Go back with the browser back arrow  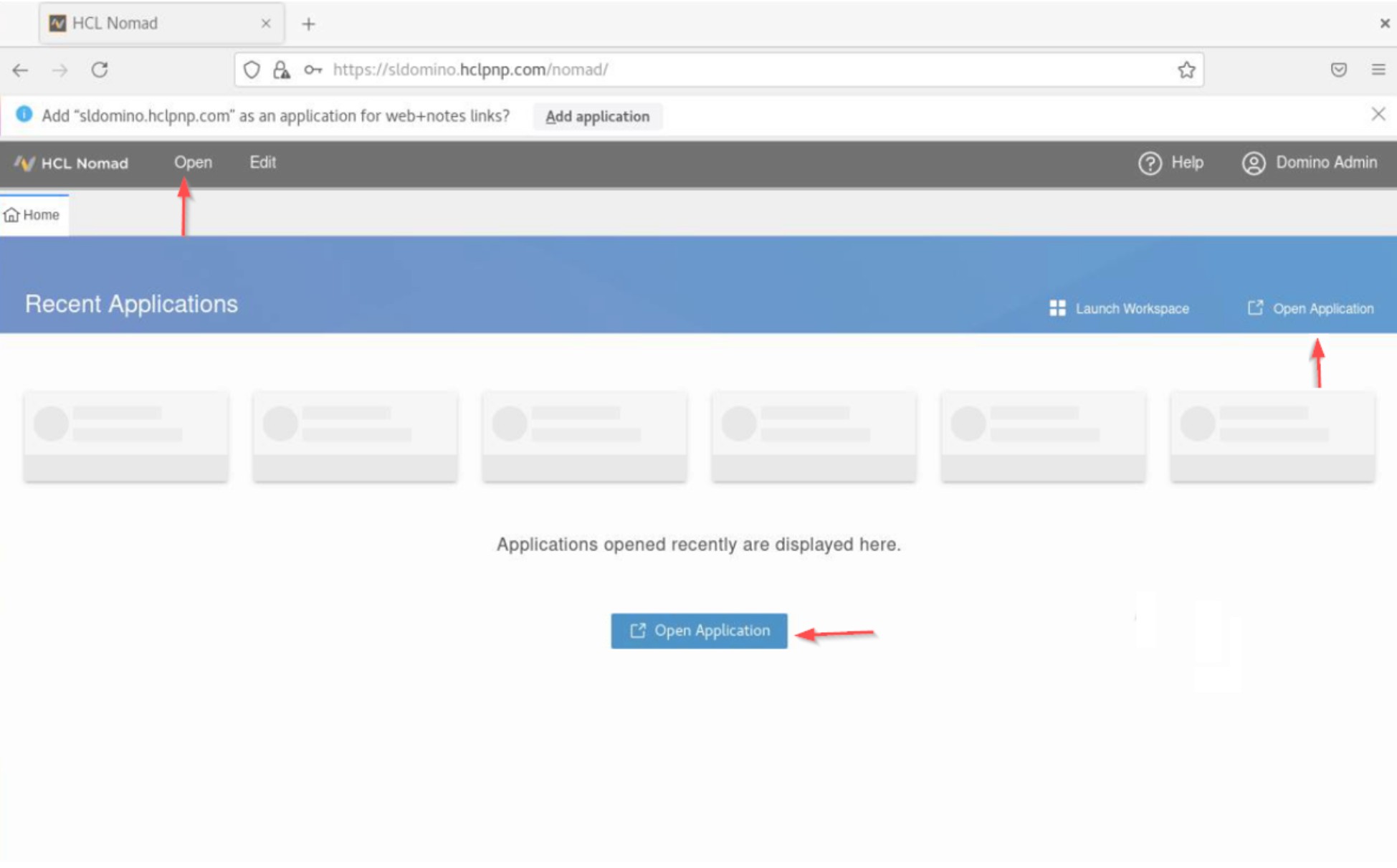pos(20,70)
